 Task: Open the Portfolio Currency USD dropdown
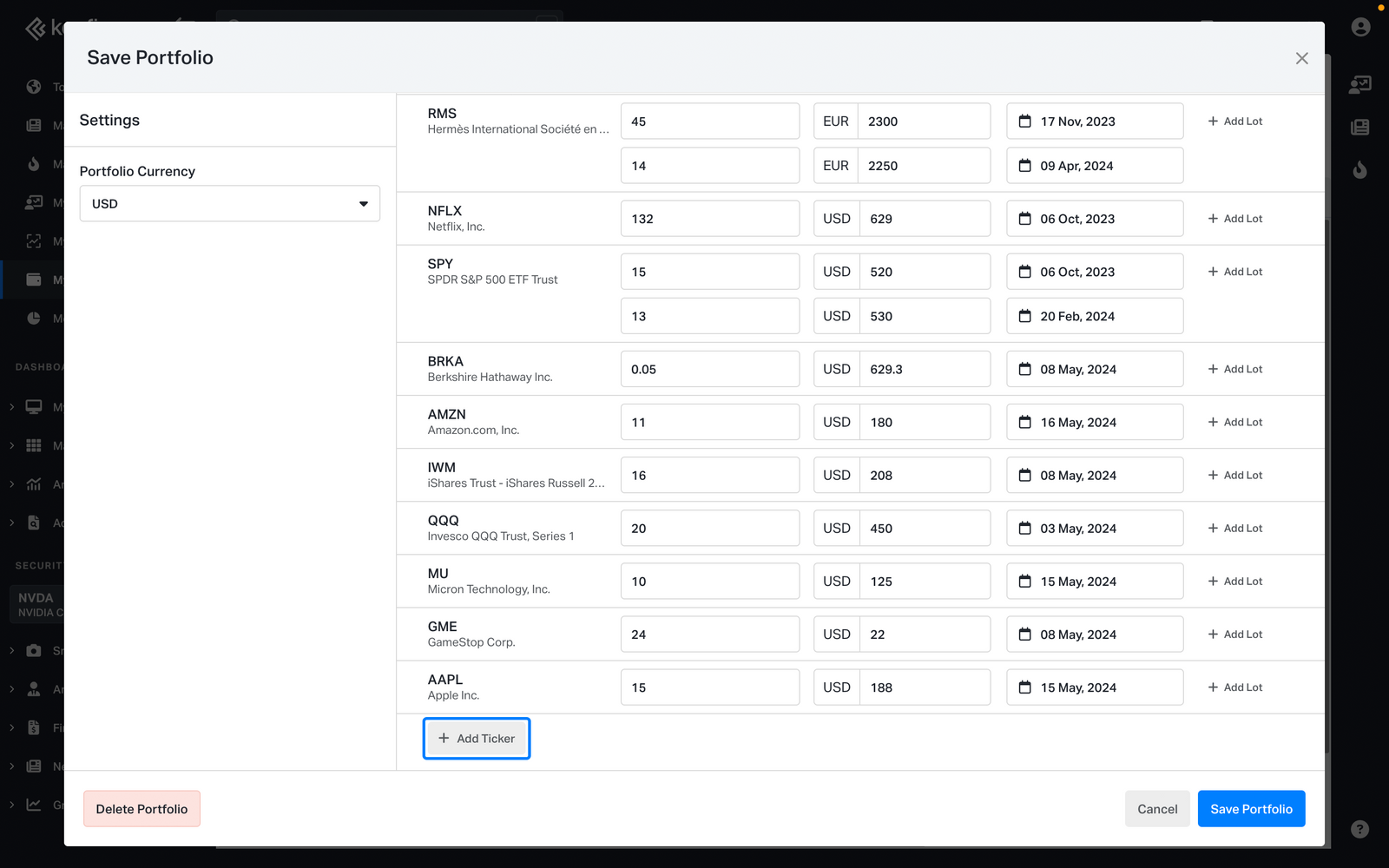229,204
